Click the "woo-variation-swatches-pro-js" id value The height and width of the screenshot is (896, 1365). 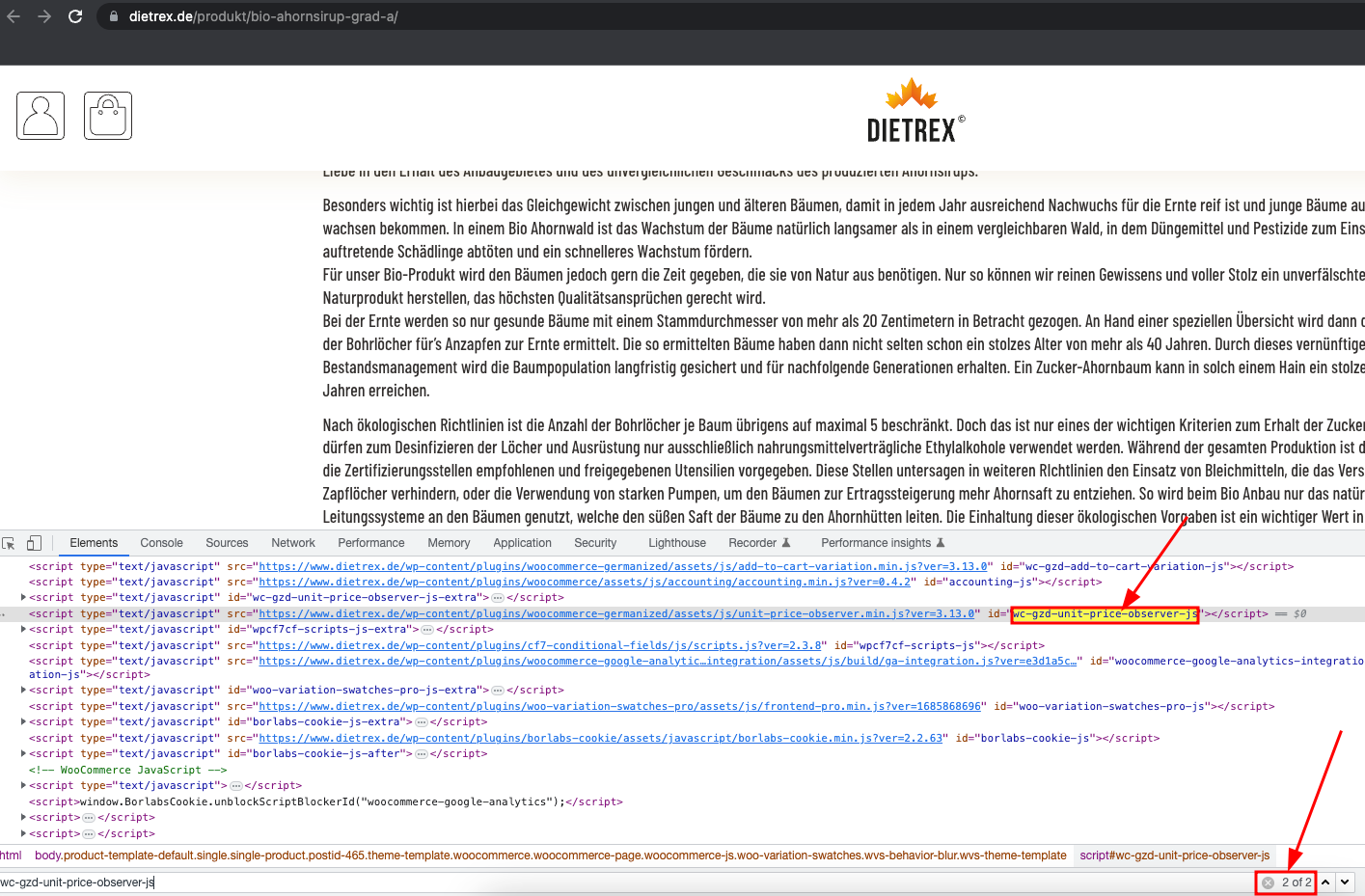1113,707
